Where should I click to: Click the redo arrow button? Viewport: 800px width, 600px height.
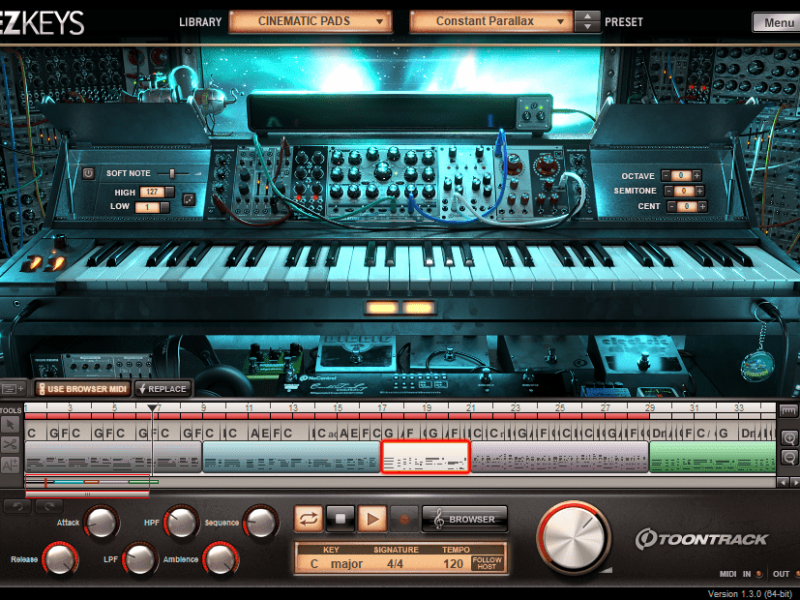click(49, 506)
